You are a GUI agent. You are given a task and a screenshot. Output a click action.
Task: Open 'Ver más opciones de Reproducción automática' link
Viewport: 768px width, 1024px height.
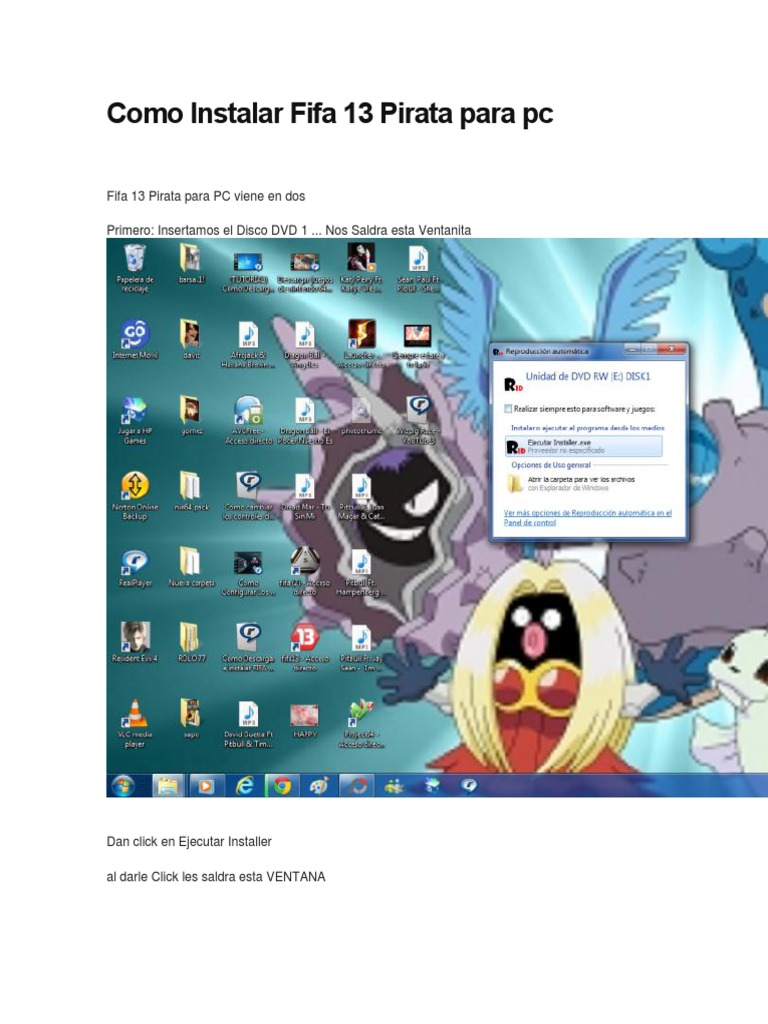[x=588, y=517]
